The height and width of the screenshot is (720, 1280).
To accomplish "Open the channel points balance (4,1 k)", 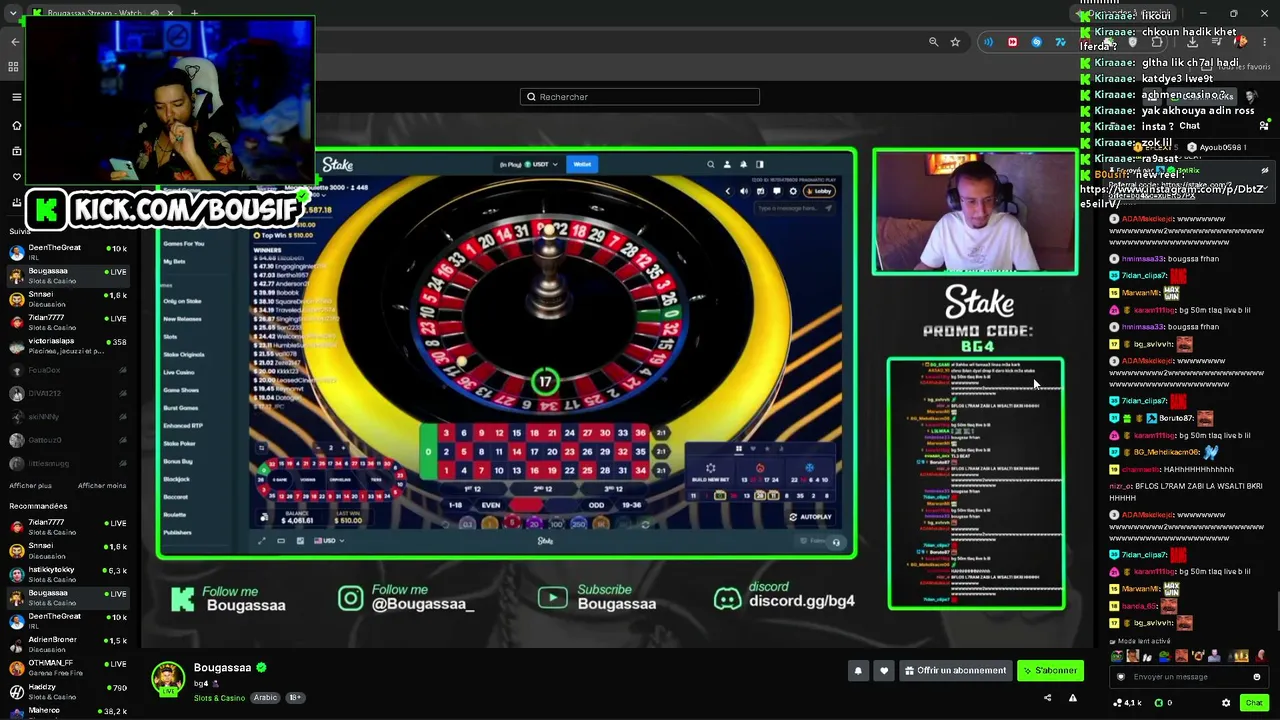I will pos(1128,703).
